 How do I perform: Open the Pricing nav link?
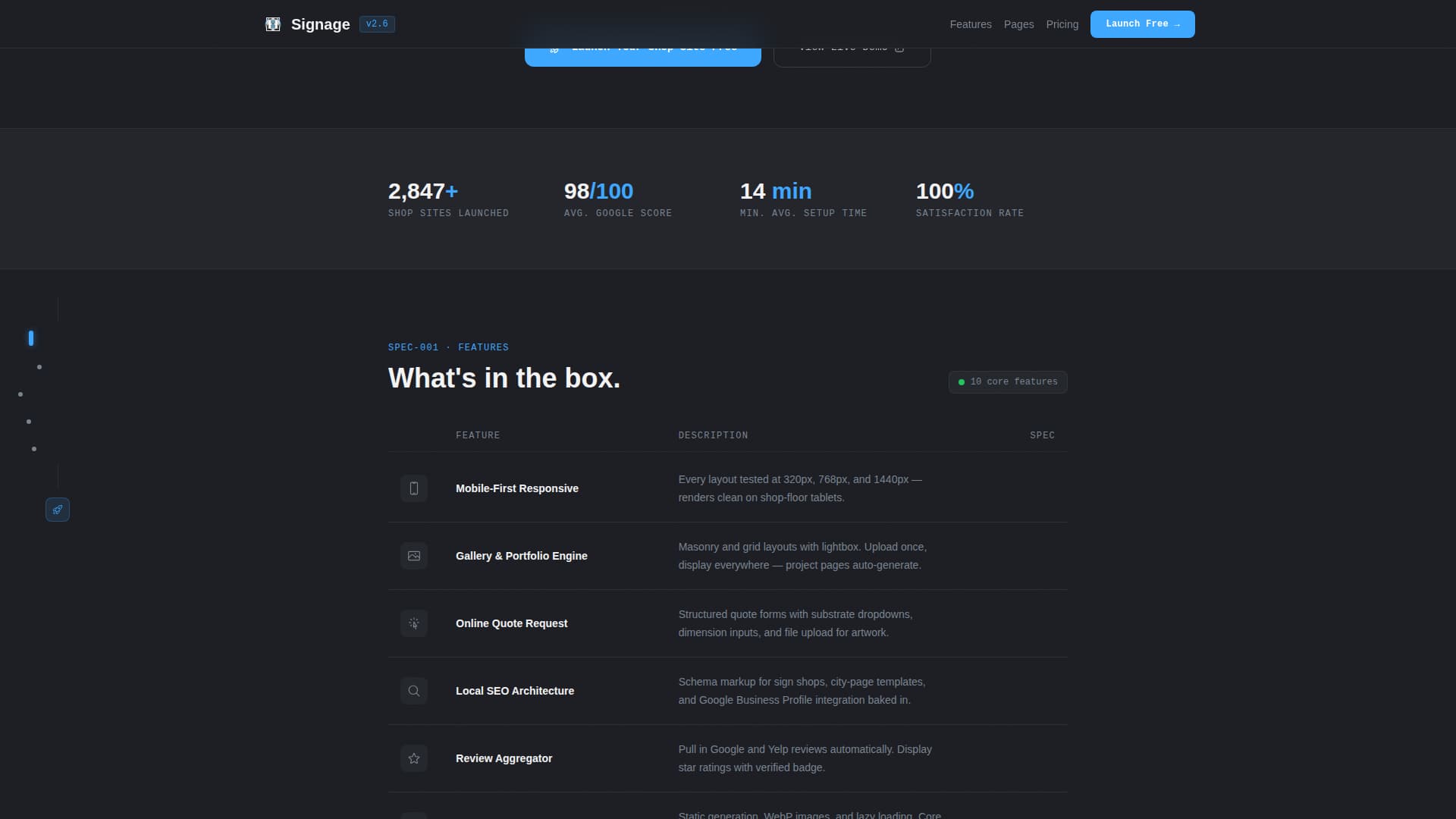pos(1062,24)
